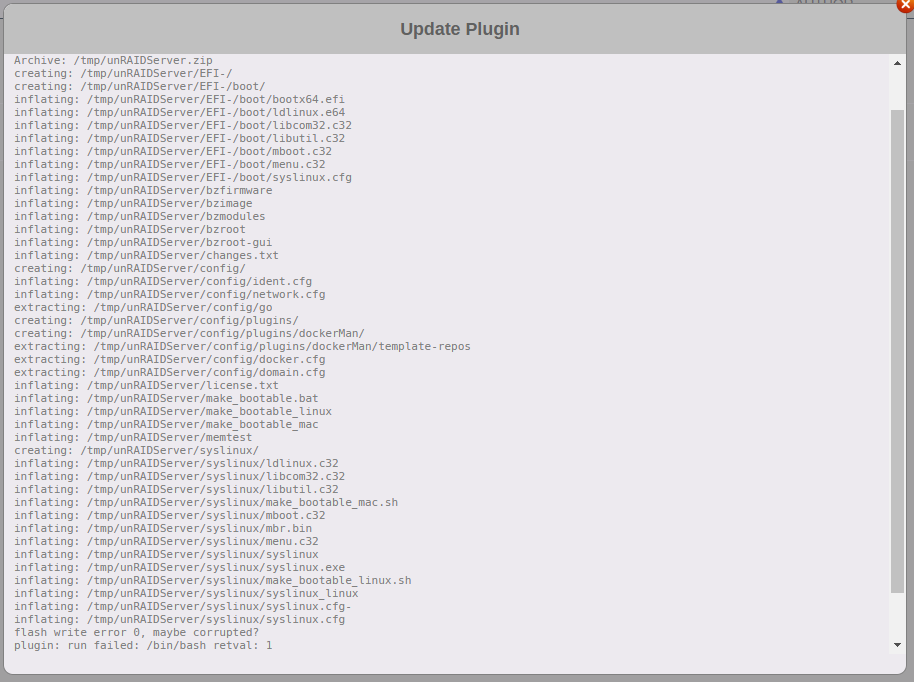Click the line 'Archive: /tmp/unRAIDServer.zip'

coord(114,60)
